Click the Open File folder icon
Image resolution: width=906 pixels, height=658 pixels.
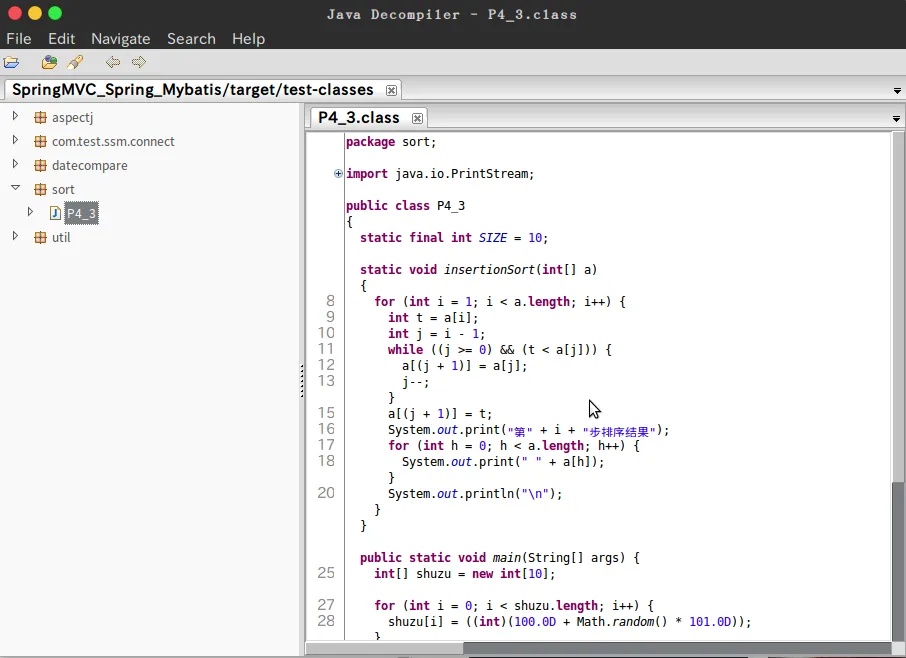(x=11, y=62)
